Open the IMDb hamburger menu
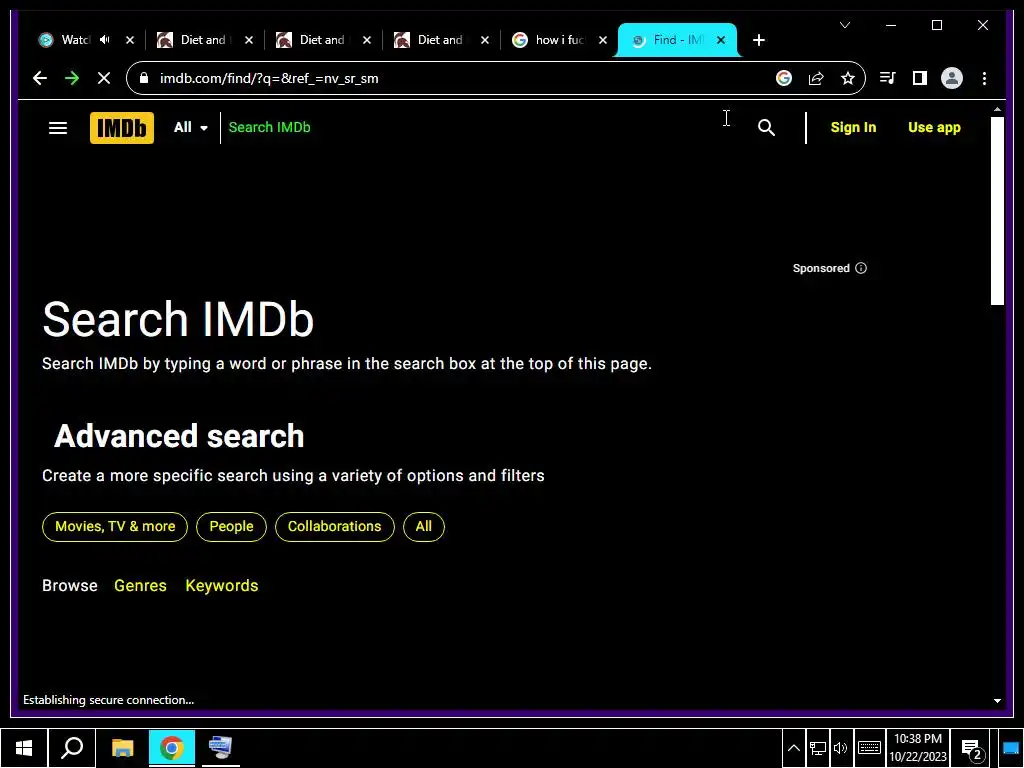 pyautogui.click(x=58, y=128)
